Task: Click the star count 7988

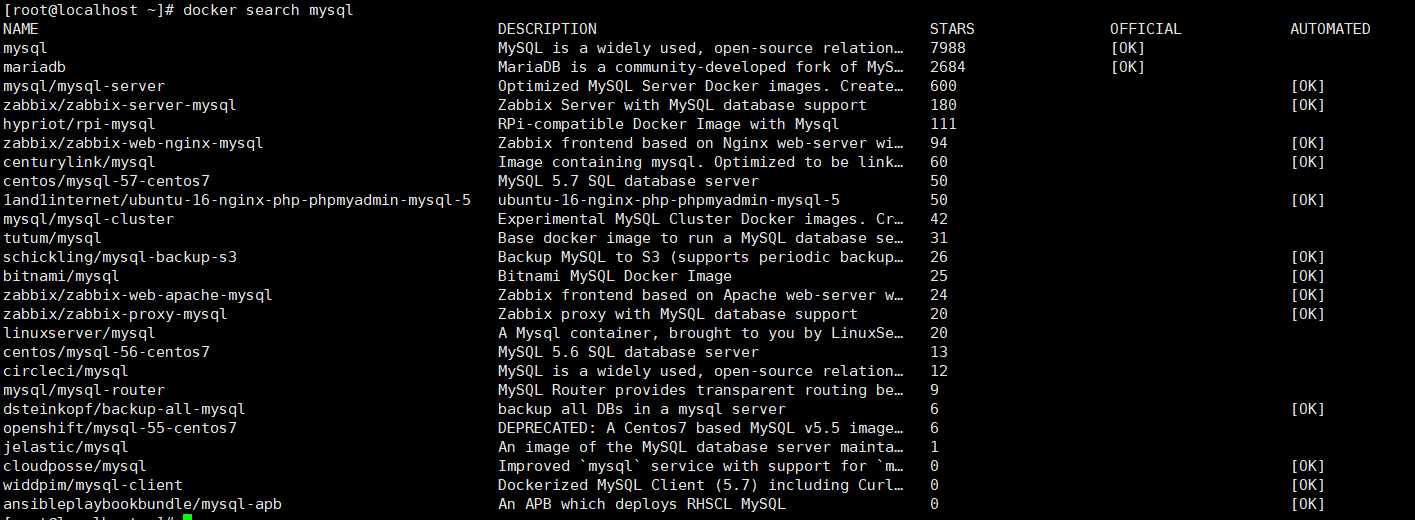Action: tap(947, 48)
